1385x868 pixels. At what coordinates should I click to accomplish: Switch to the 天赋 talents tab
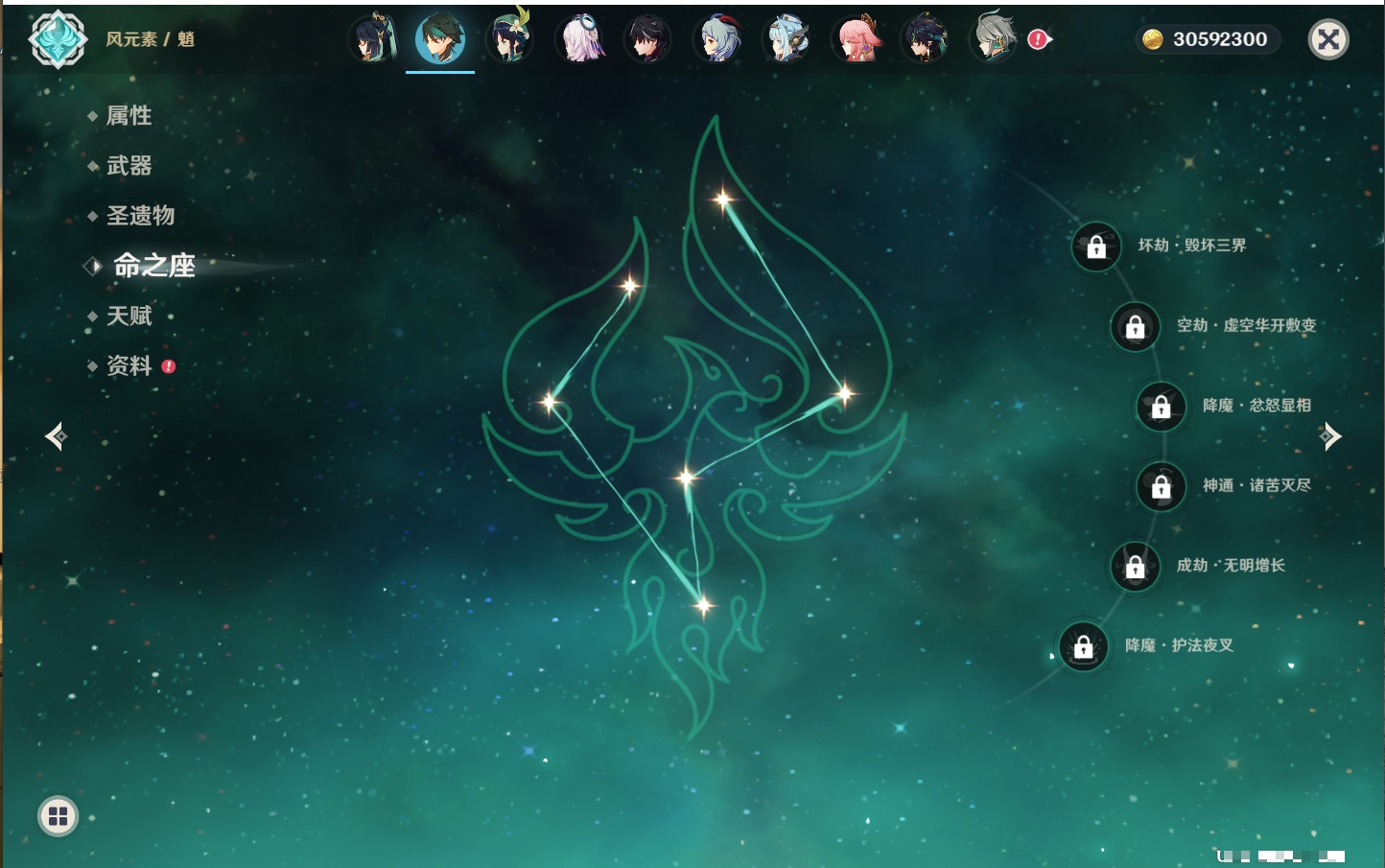(x=129, y=316)
